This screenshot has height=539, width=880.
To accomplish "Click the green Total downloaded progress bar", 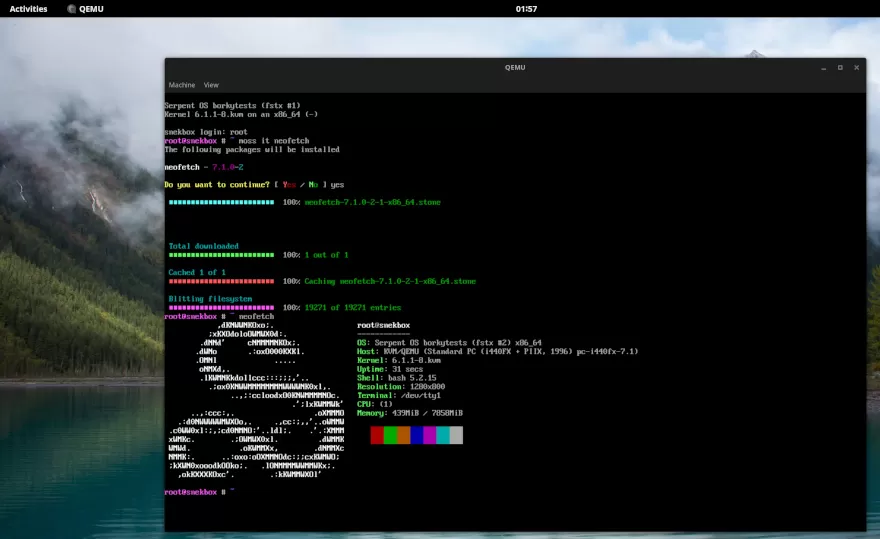I will click(221, 255).
